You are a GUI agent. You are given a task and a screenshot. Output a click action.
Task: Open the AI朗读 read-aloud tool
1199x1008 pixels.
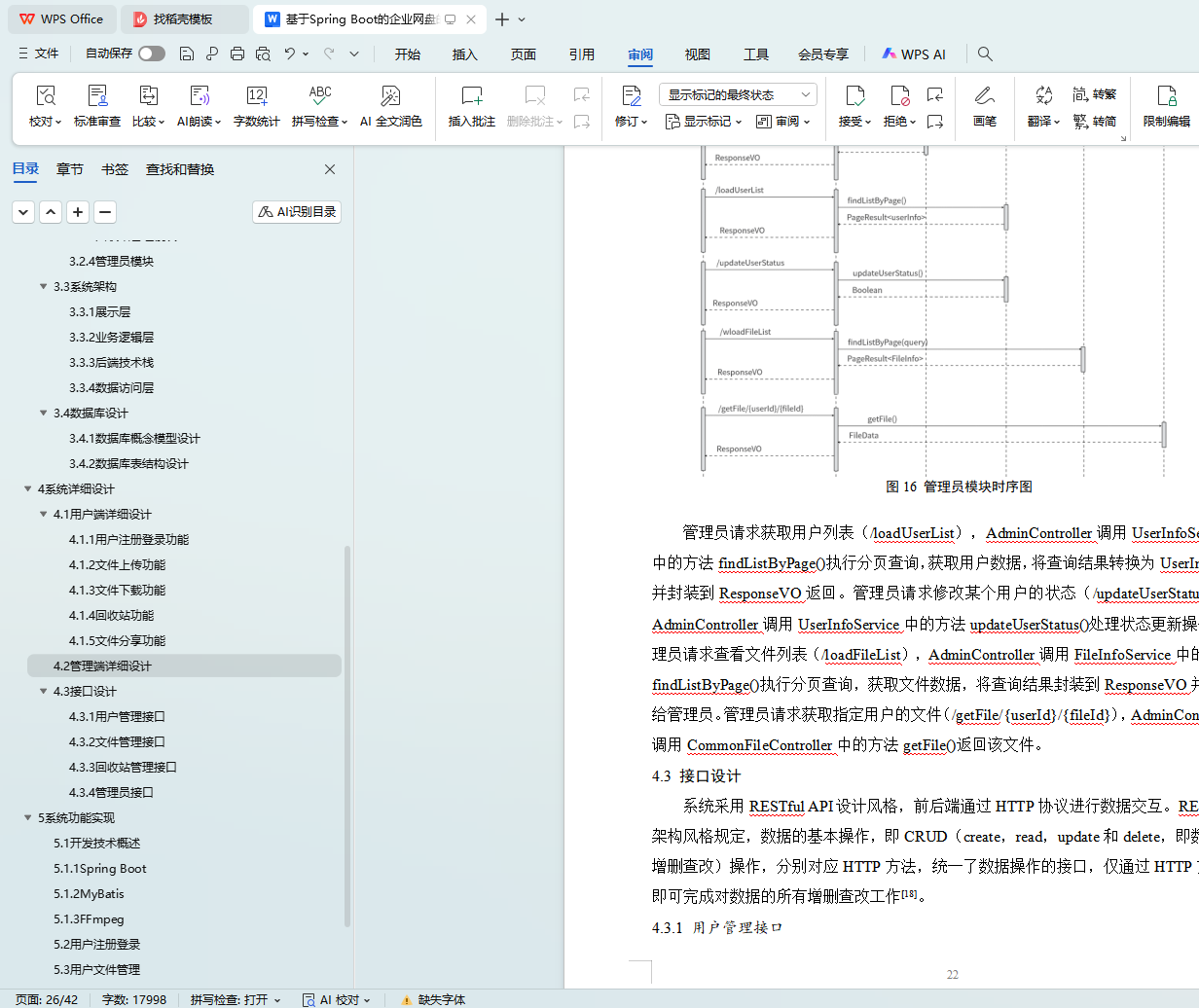[199, 95]
